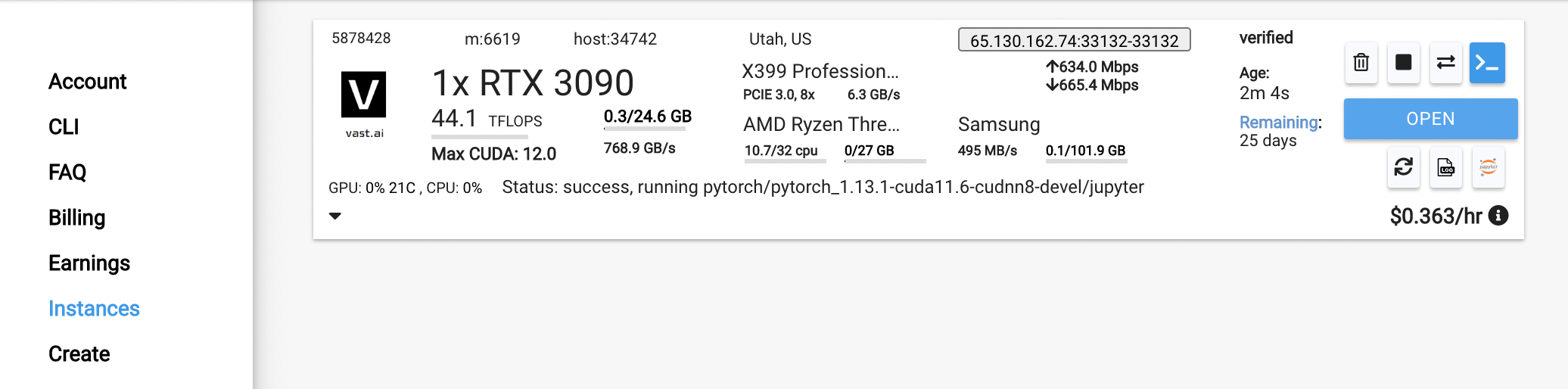Screen dimensions: 1568x389
Task: Select the Instances sidebar item
Action: click(94, 309)
